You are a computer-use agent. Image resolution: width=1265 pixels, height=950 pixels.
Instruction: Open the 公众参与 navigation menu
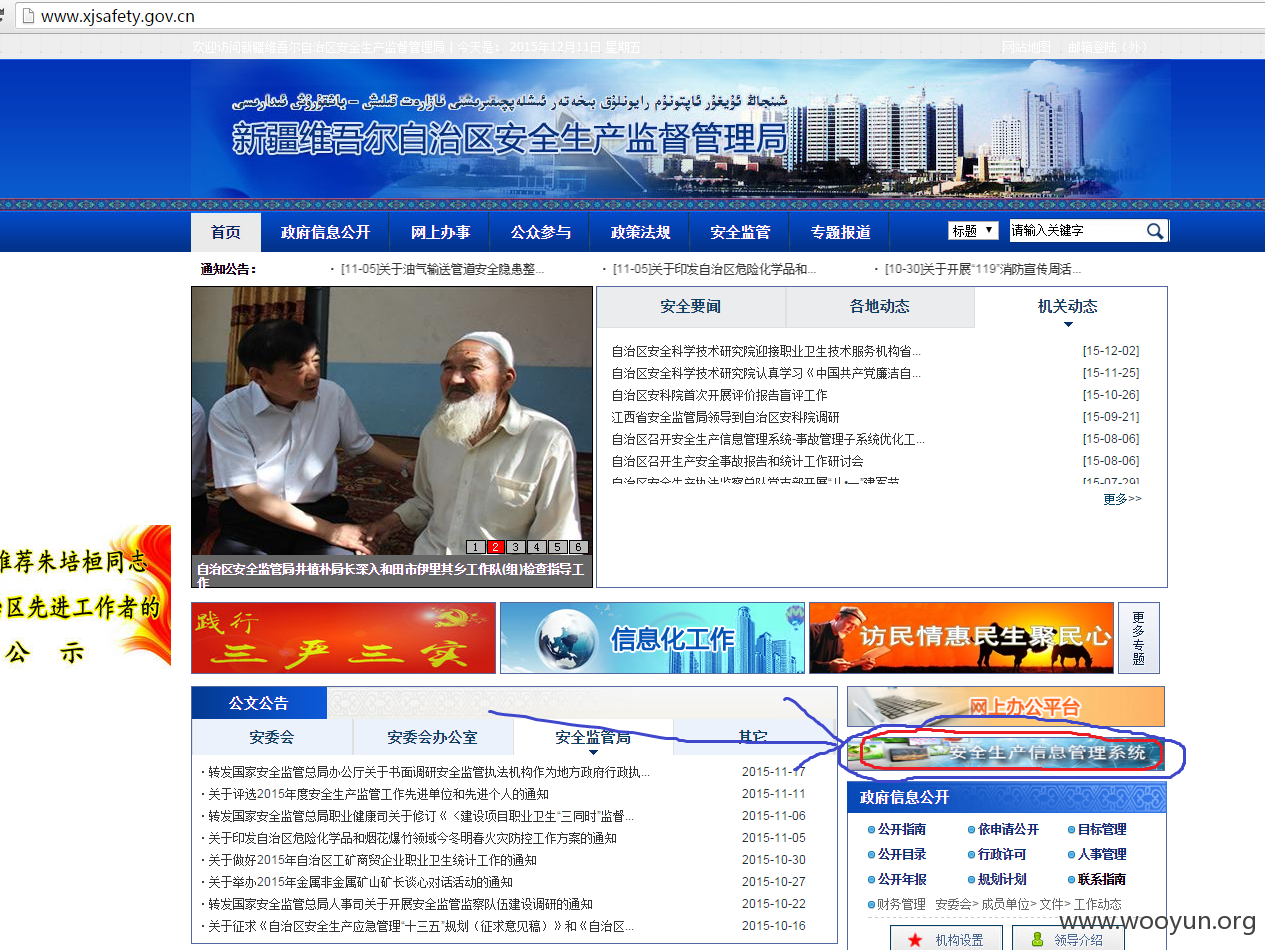click(x=541, y=232)
